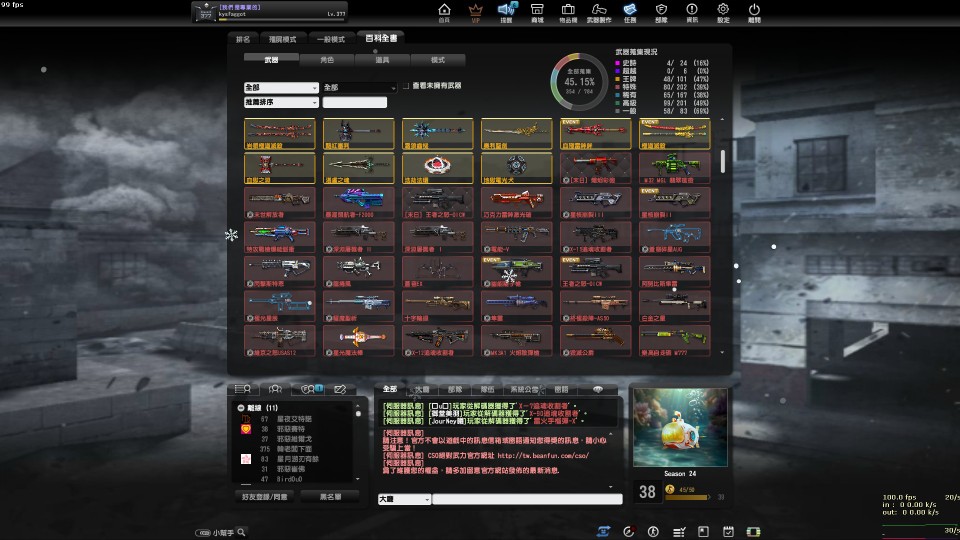Open the 武器製作 weapon crafting icon
The image size is (960, 540).
(x=598, y=12)
